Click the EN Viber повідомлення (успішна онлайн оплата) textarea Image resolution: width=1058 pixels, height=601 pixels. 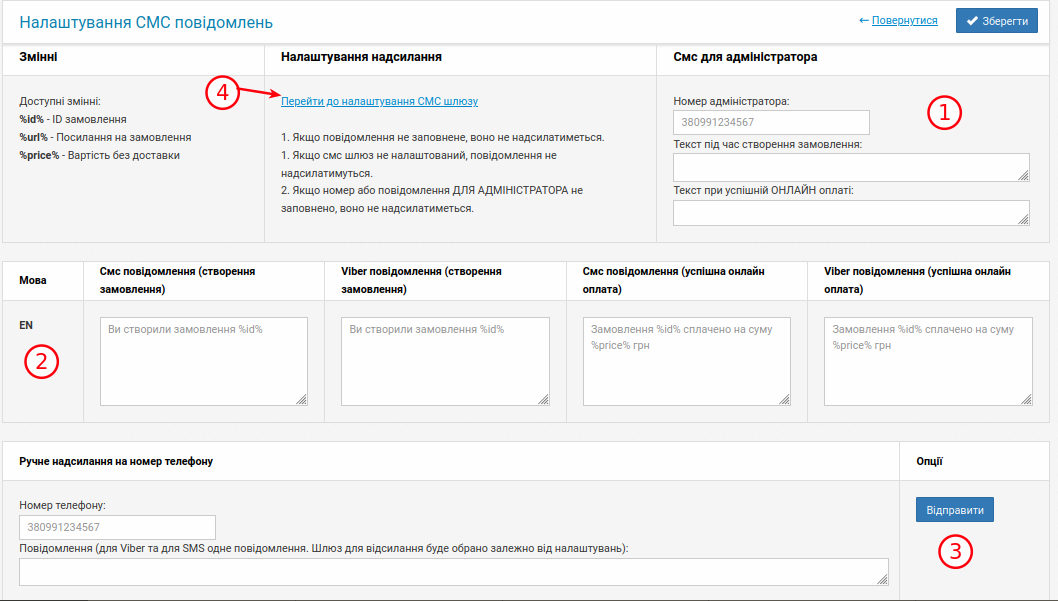pyautogui.click(x=928, y=362)
